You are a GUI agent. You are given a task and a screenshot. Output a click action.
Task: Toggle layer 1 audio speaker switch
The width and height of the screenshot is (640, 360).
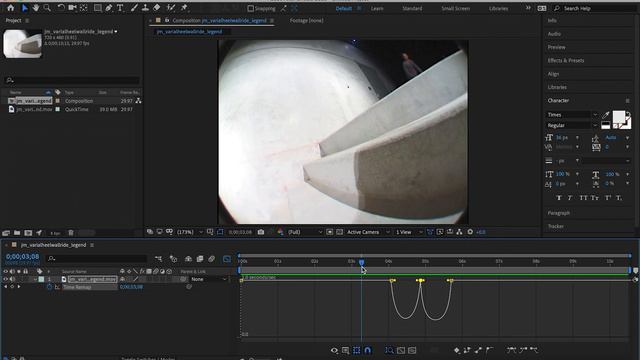pos(12,279)
